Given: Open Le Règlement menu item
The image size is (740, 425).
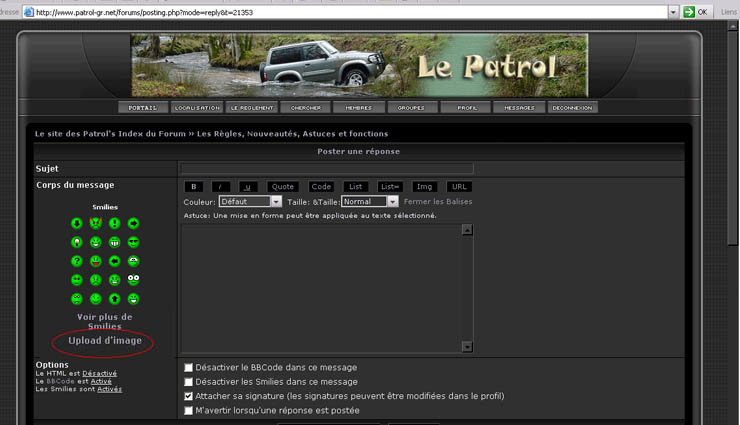Looking at the screenshot, I should 252,108.
